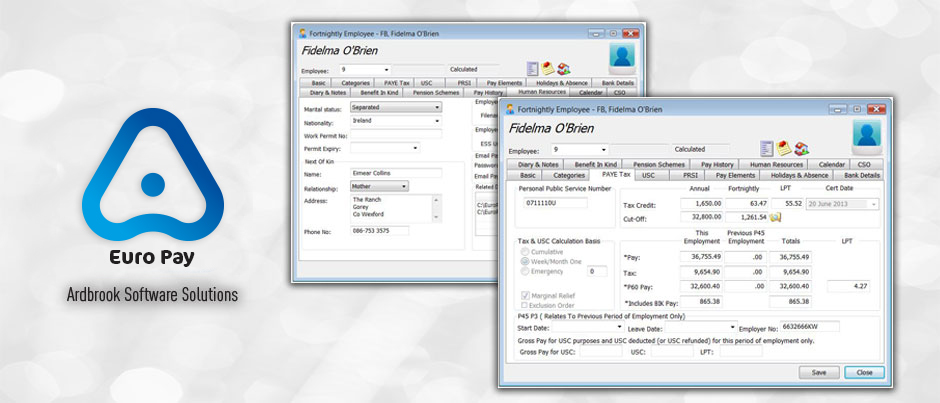Open the Leave Date dropdown

pyautogui.click(x=732, y=328)
